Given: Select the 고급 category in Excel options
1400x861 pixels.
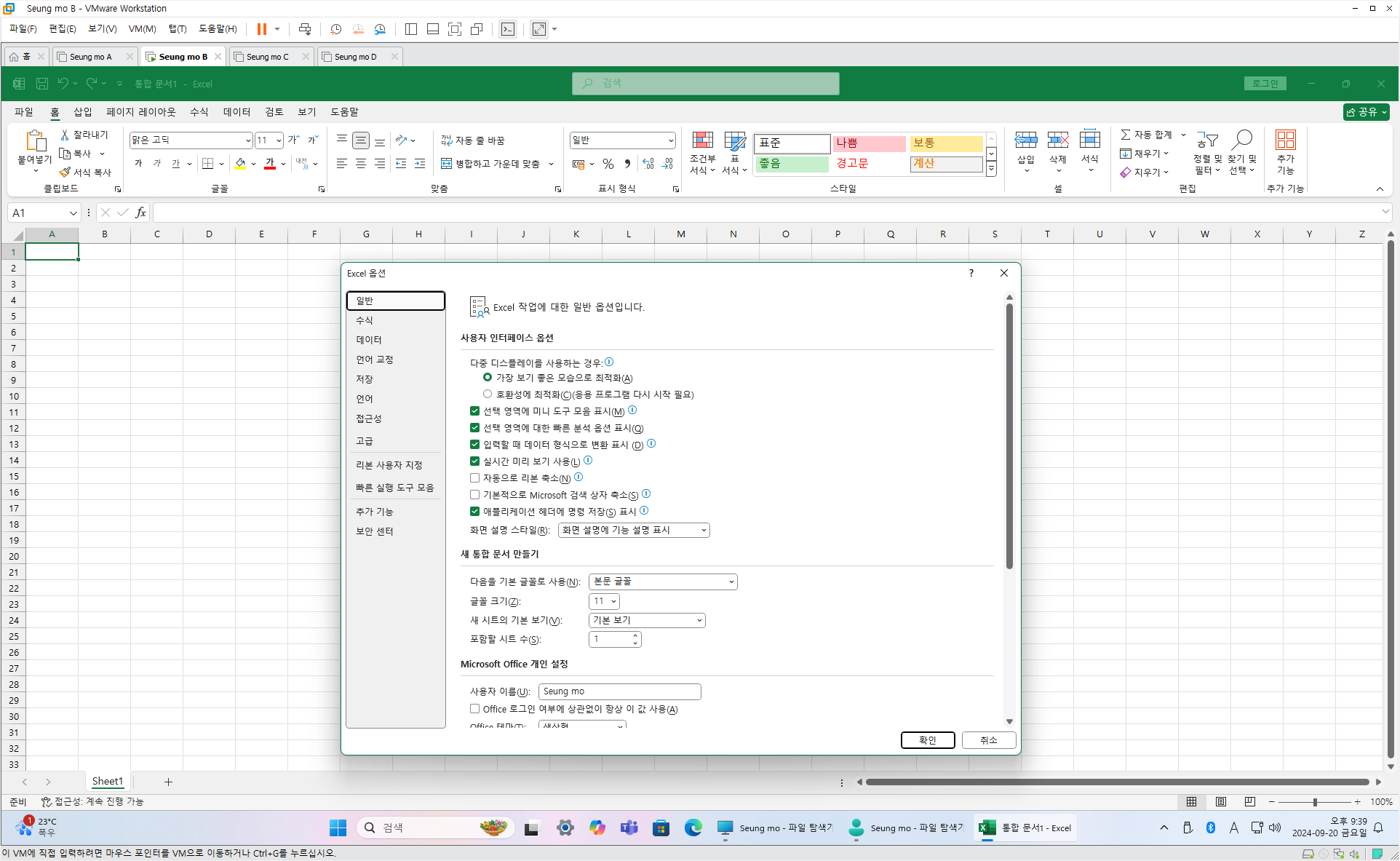Looking at the screenshot, I should (365, 441).
